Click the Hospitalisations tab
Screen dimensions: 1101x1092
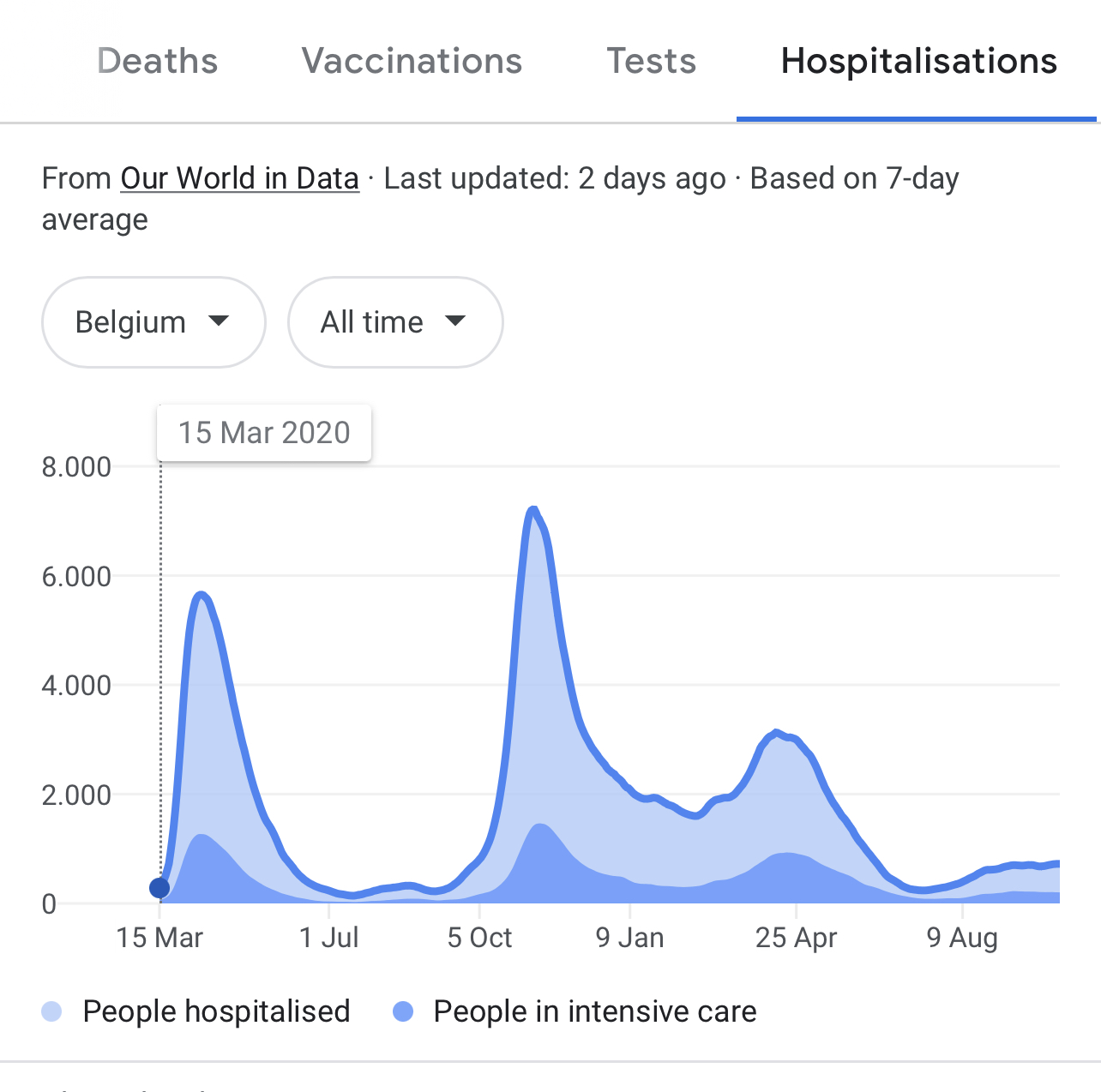918,62
